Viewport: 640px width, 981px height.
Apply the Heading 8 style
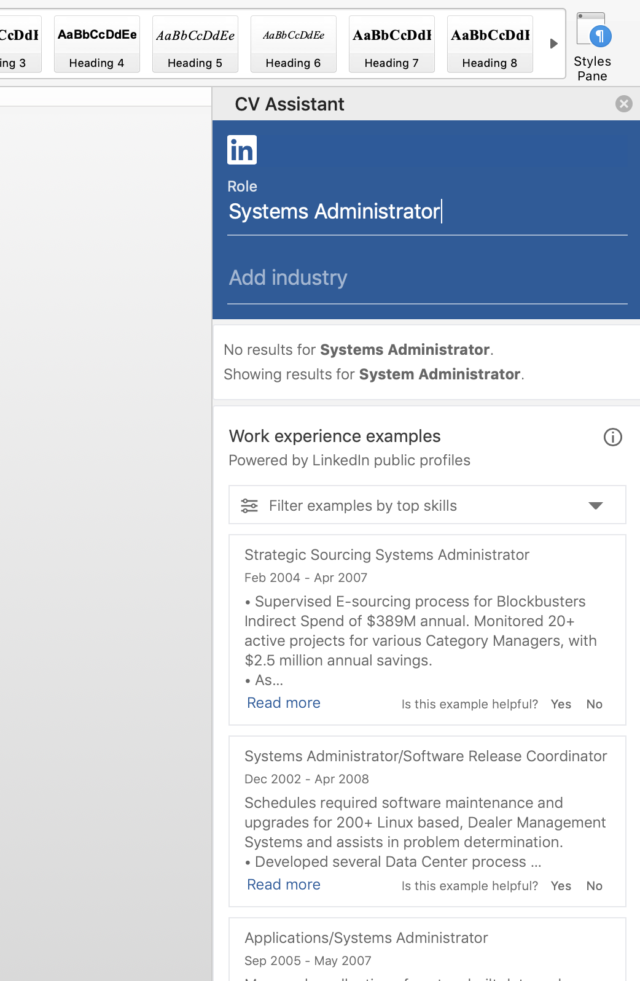489,45
